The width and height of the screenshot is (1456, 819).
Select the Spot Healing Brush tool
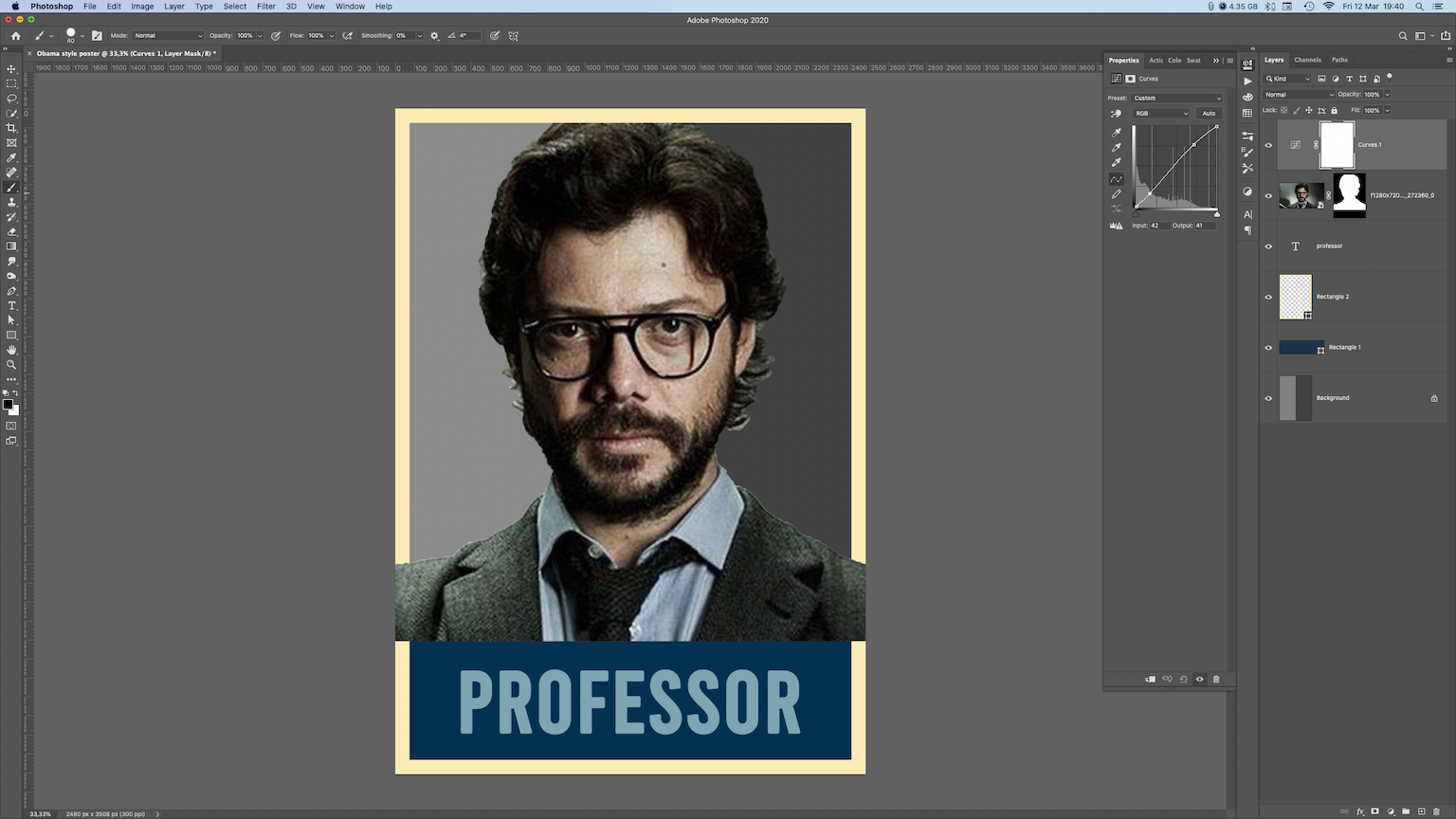11,173
